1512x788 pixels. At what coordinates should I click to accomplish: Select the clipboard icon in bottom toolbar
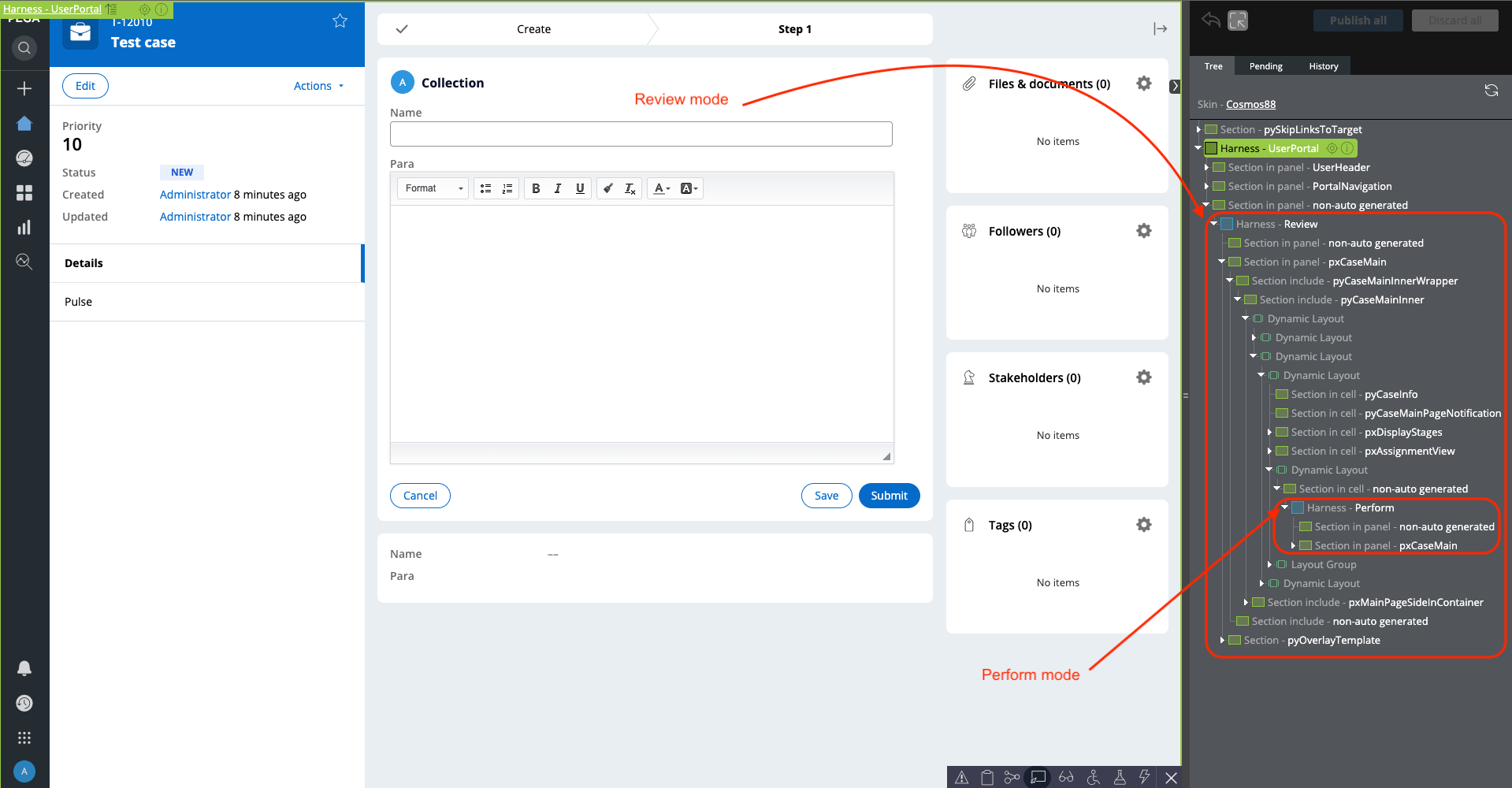point(987,777)
